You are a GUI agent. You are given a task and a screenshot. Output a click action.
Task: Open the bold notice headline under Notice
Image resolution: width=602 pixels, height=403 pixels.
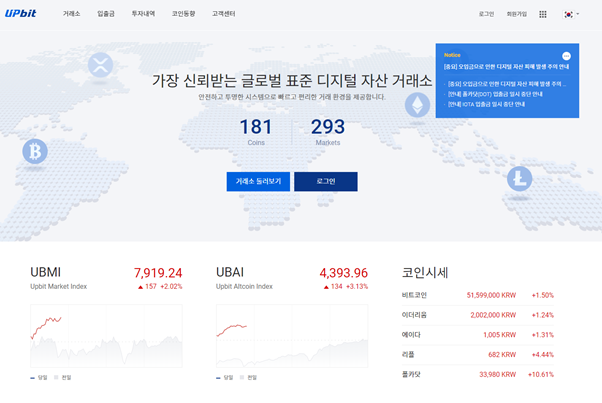[x=506, y=67]
